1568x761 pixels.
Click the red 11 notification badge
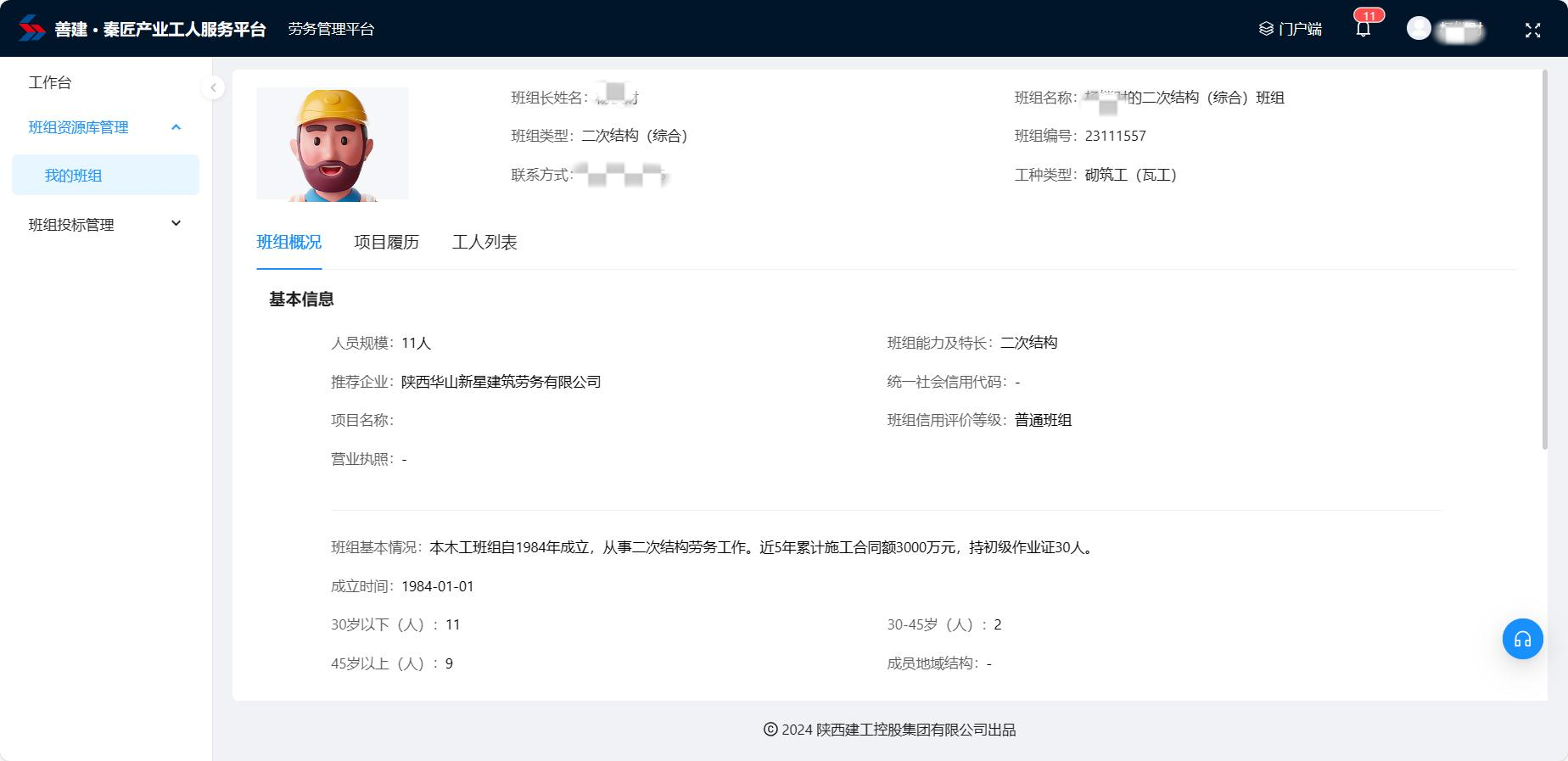pos(1369,15)
